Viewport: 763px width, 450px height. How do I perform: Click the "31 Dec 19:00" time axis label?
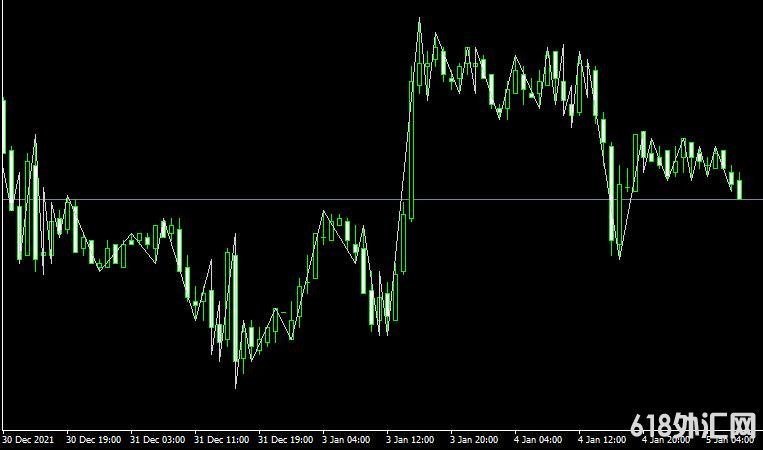pyautogui.click(x=286, y=440)
